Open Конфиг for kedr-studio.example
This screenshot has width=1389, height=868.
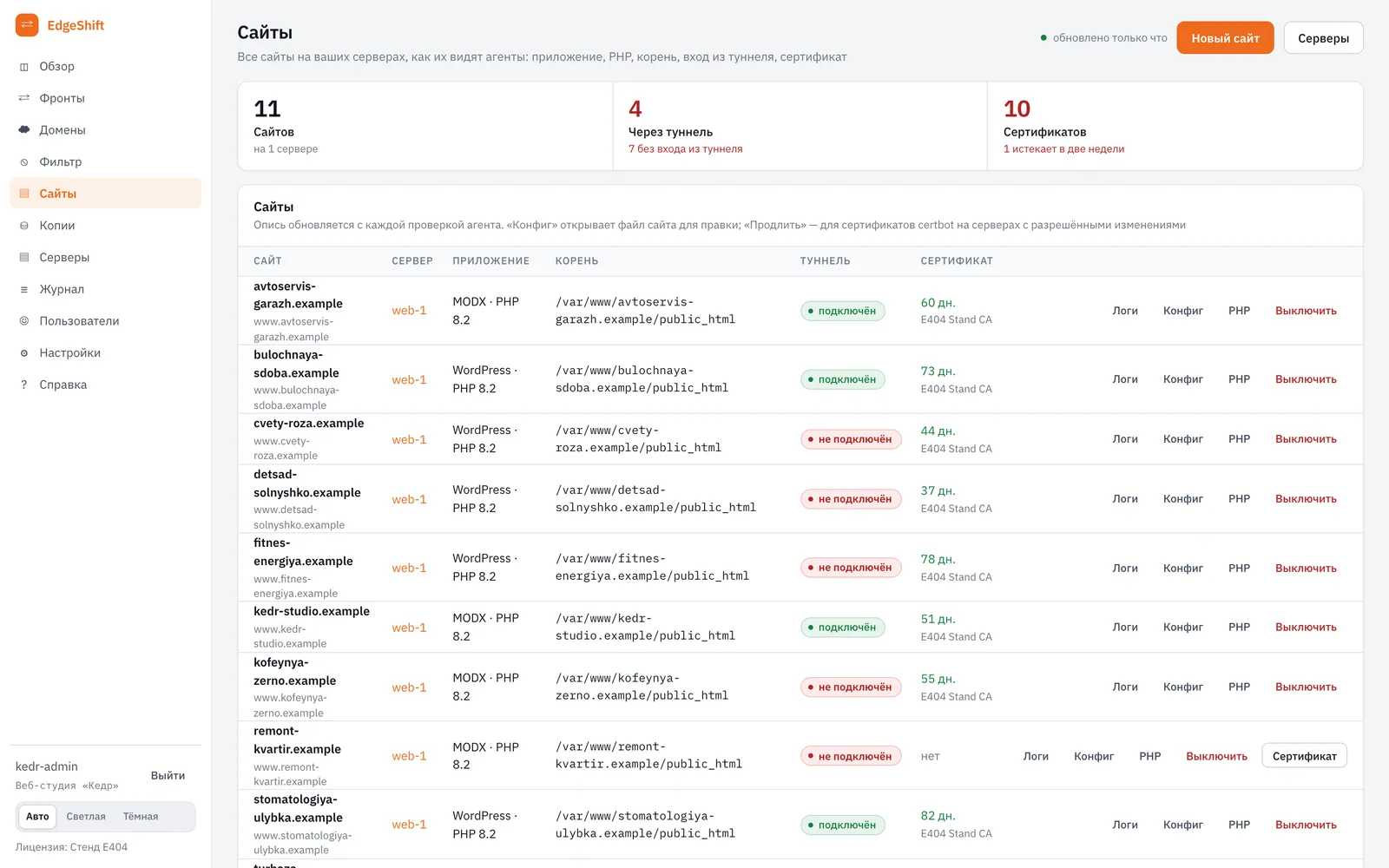point(1183,628)
